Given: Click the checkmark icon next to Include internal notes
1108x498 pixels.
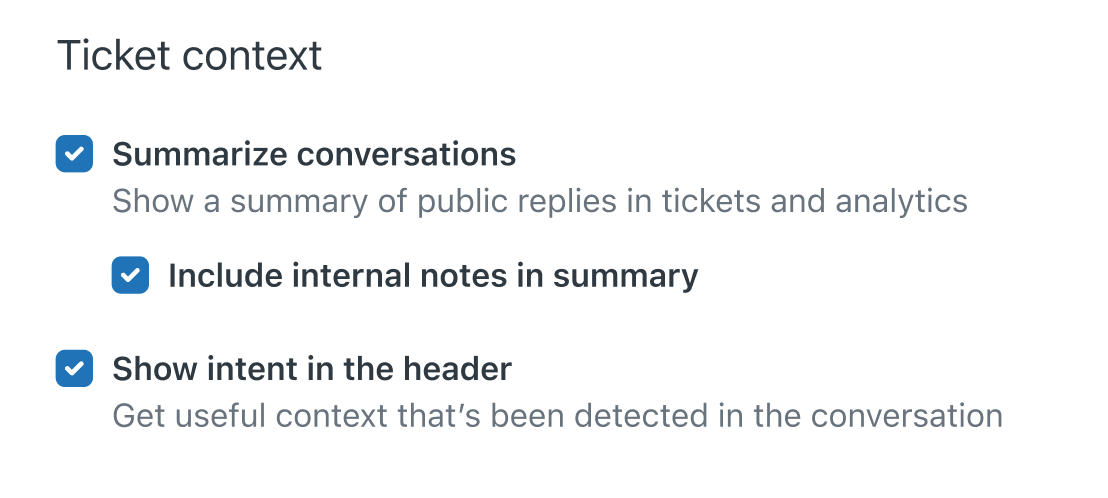Looking at the screenshot, I should coord(130,275).
